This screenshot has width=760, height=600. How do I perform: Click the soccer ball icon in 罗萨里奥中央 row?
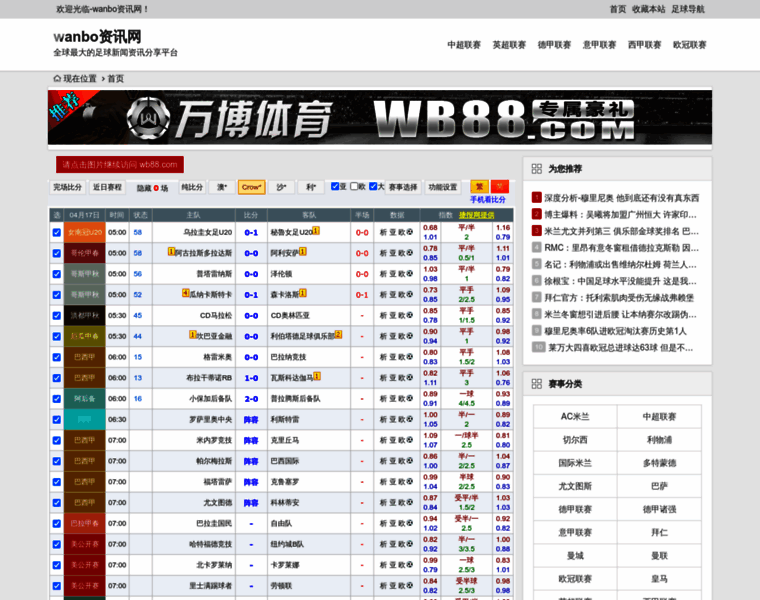410,419
